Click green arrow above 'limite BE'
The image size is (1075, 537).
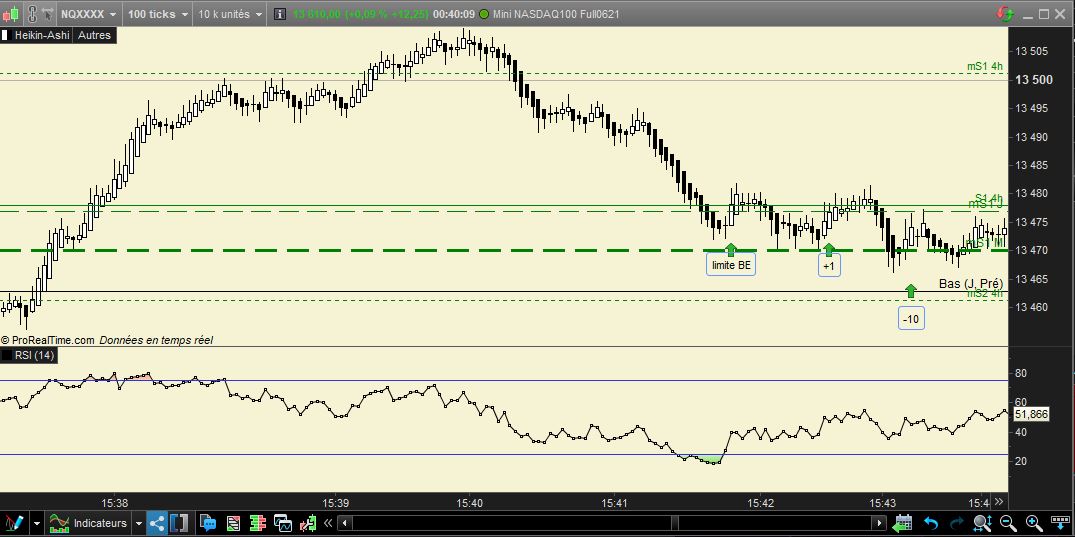[x=731, y=250]
